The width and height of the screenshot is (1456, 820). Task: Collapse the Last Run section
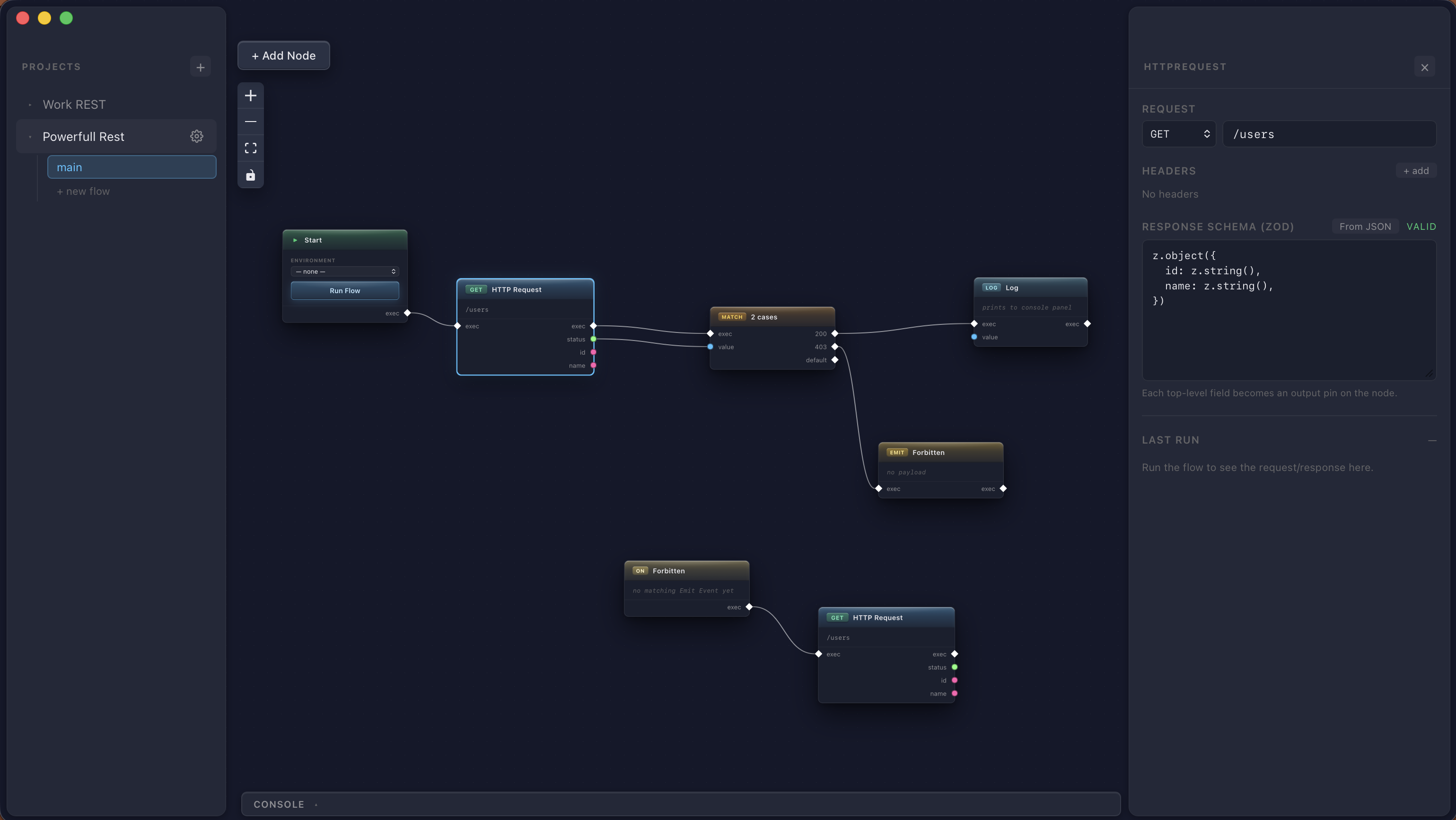tap(1432, 440)
